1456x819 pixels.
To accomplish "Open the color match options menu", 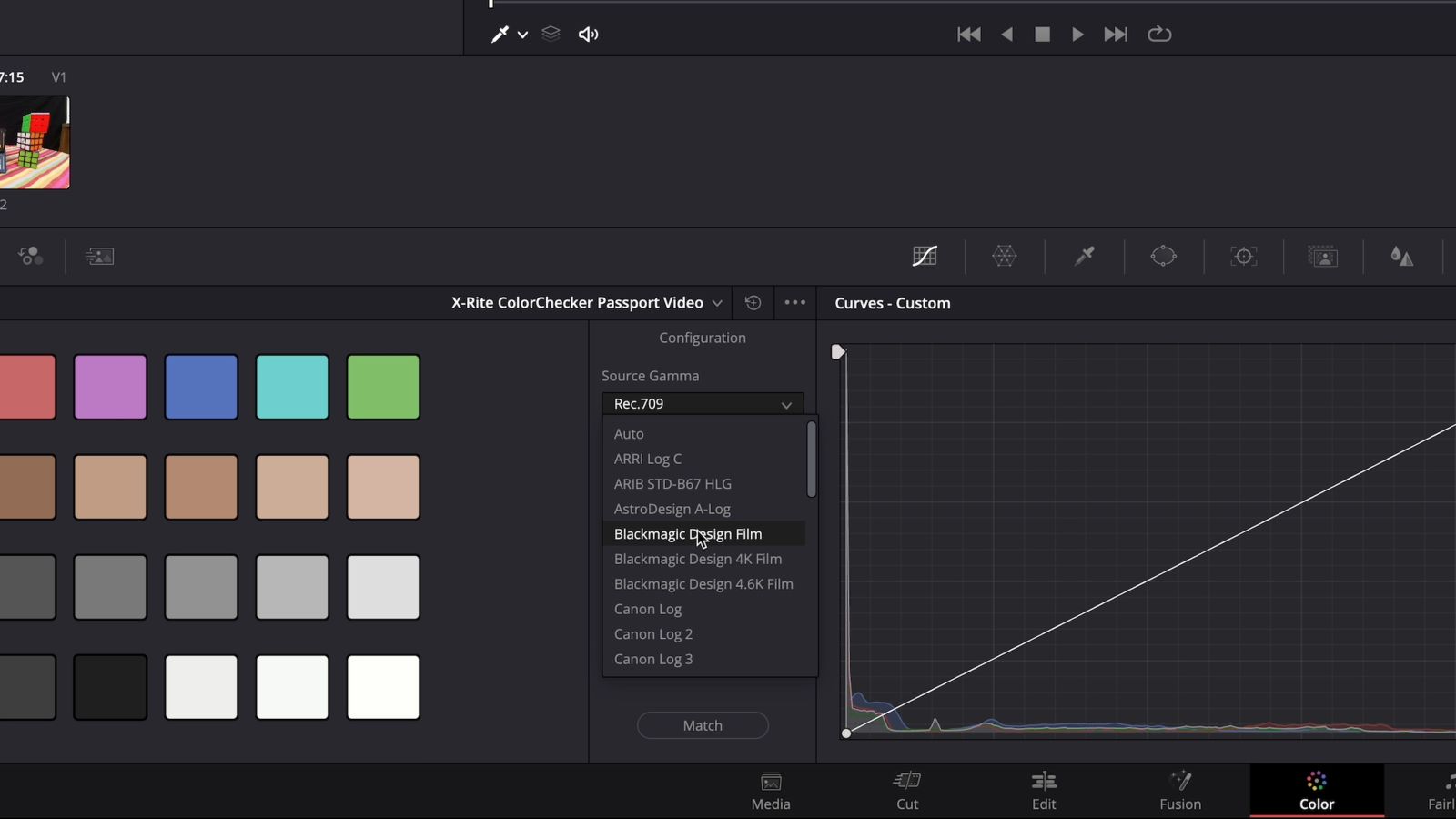I will click(x=794, y=303).
